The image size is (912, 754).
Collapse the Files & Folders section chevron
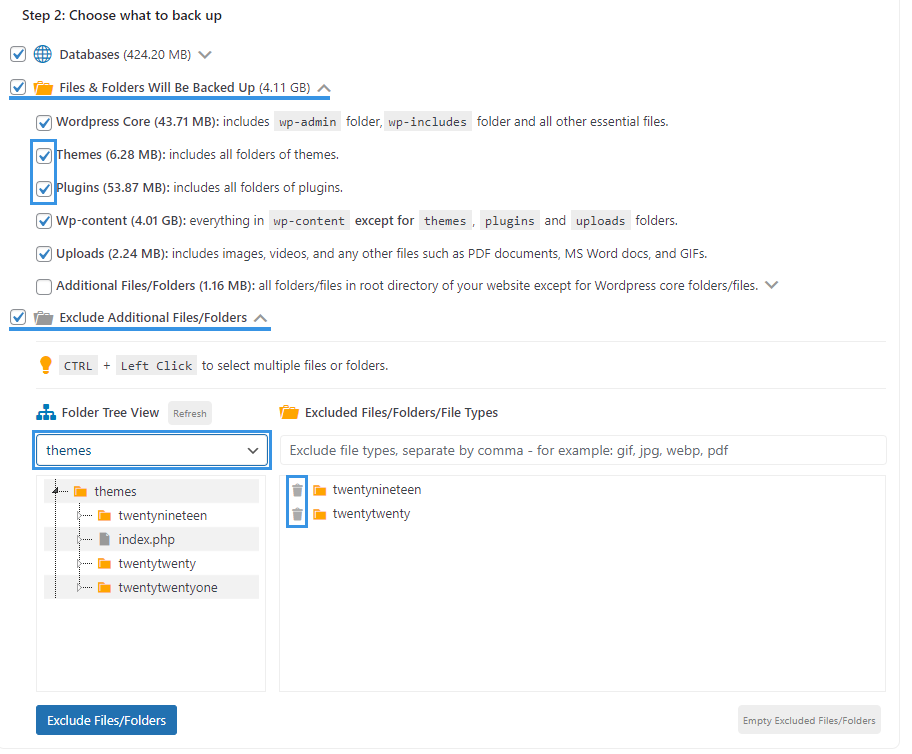324,88
